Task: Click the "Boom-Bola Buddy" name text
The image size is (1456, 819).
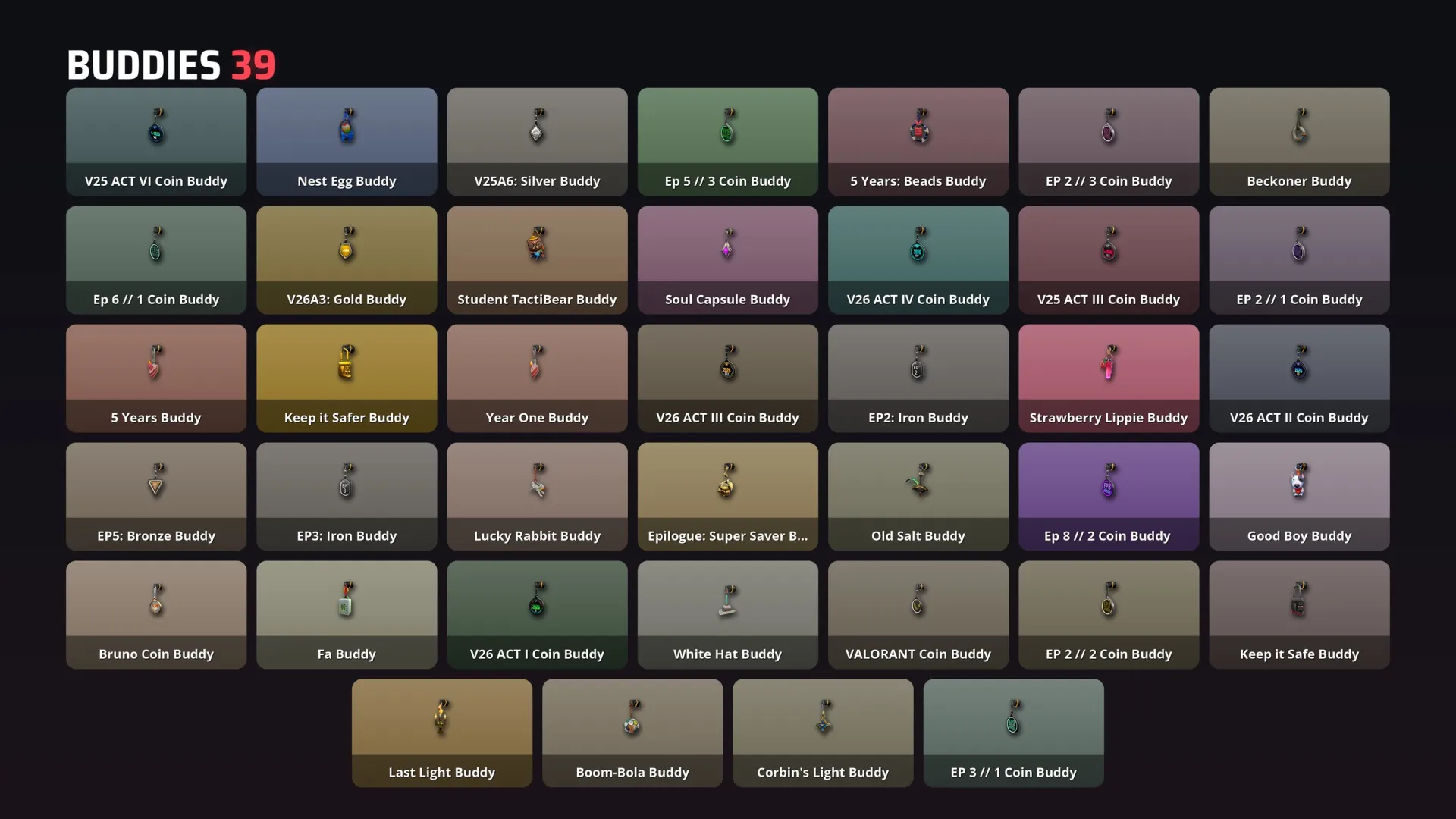Action: (x=632, y=773)
